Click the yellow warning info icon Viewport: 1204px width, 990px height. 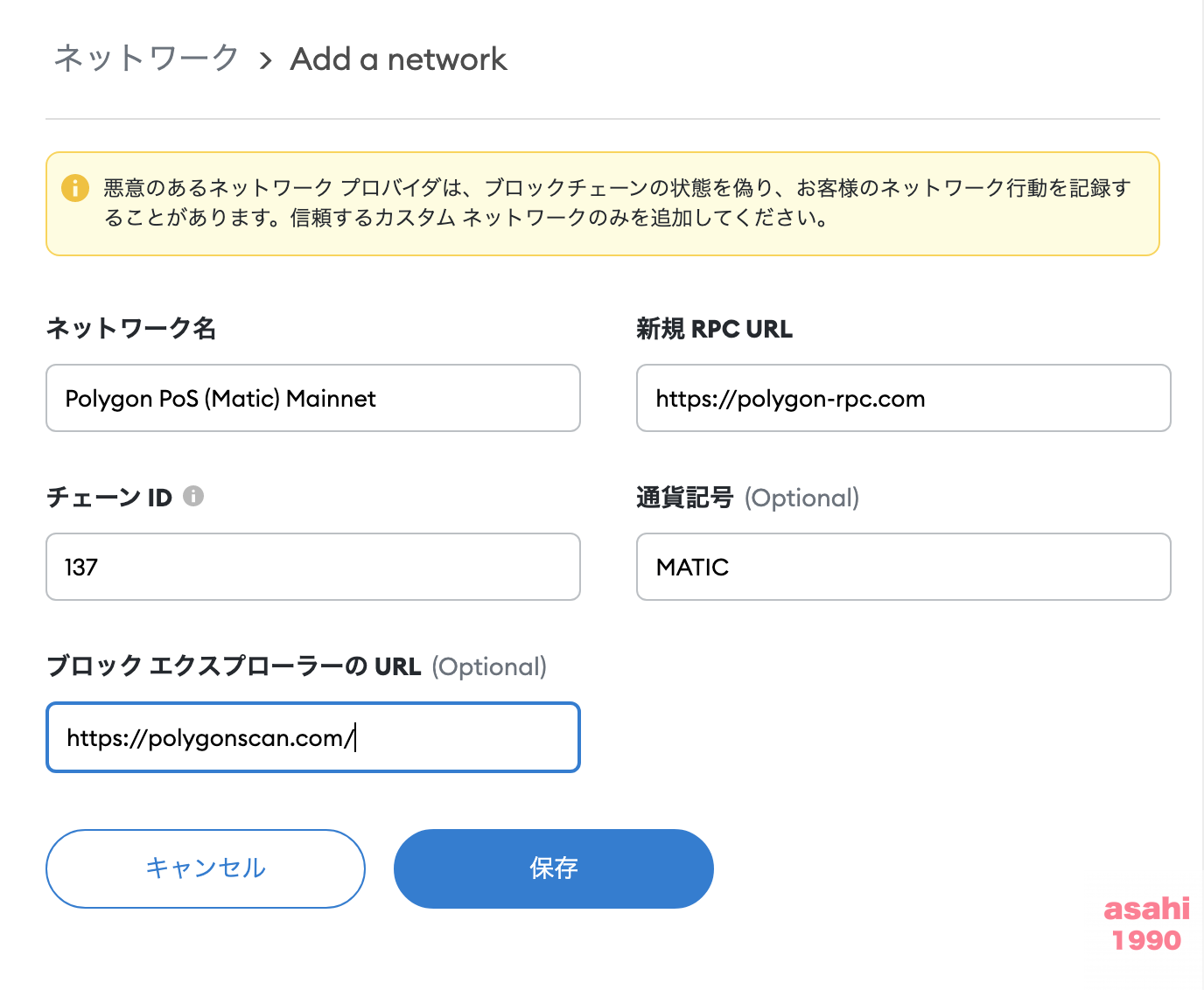tap(75, 187)
